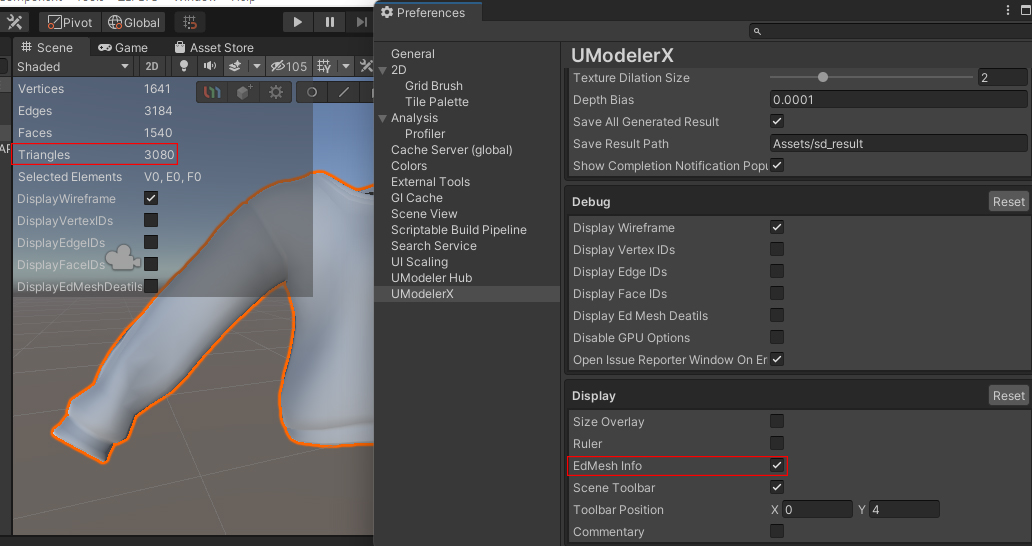
Task: Switch to the Scene tab
Action: point(47,47)
